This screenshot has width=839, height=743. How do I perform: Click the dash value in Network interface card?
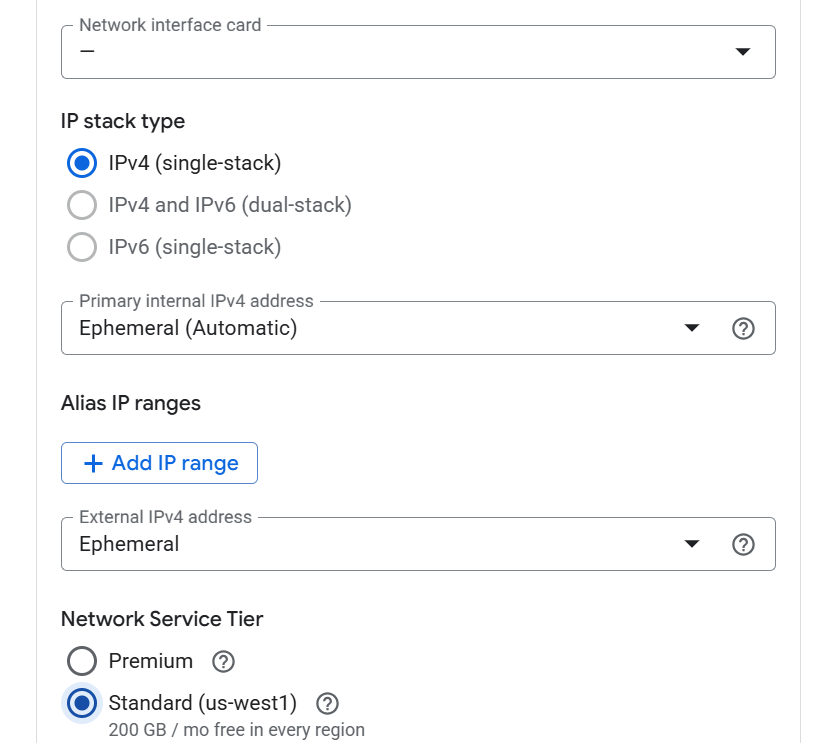[x=87, y=52]
